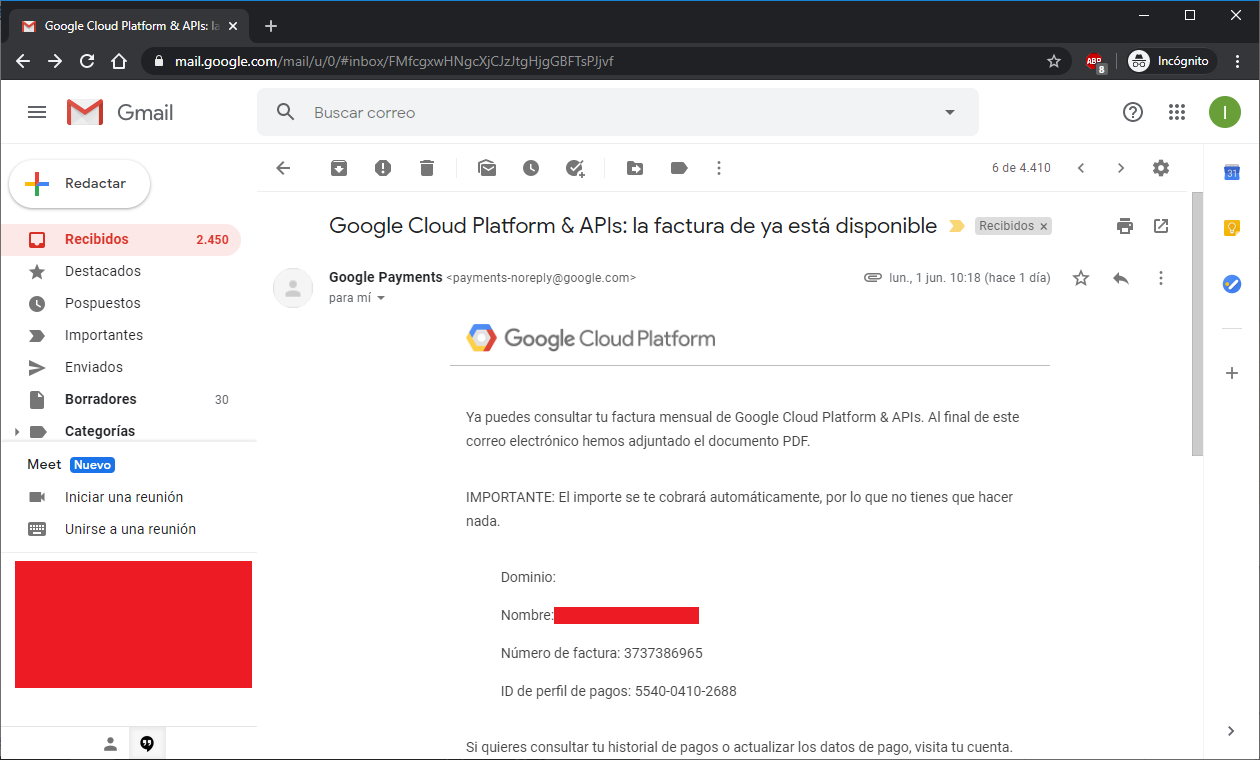Open the Destacados folder

coord(102,271)
